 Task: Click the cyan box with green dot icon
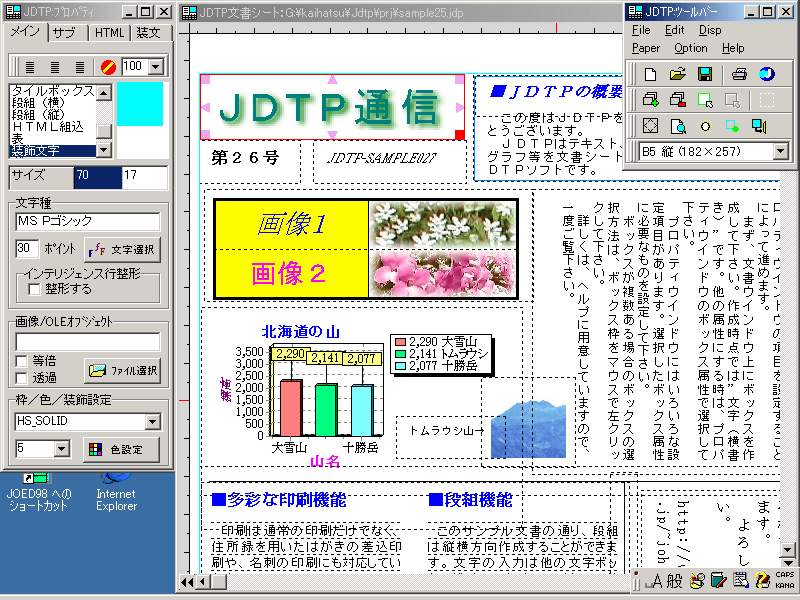[x=733, y=126]
